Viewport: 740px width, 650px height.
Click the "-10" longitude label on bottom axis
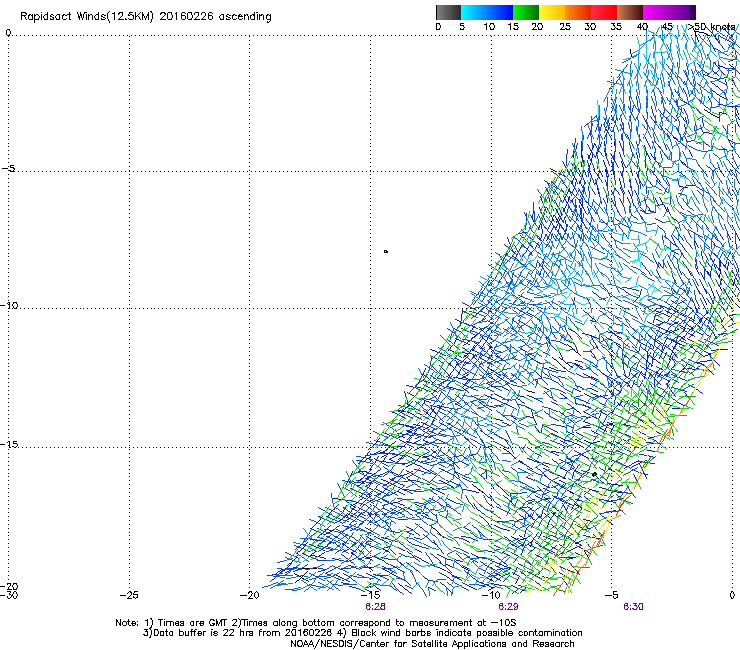491,595
